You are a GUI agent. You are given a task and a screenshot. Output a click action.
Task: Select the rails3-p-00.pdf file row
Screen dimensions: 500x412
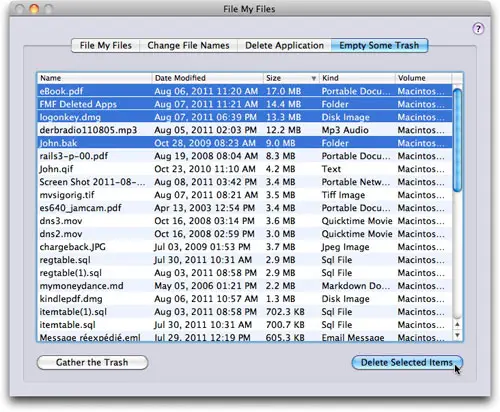click(245, 156)
